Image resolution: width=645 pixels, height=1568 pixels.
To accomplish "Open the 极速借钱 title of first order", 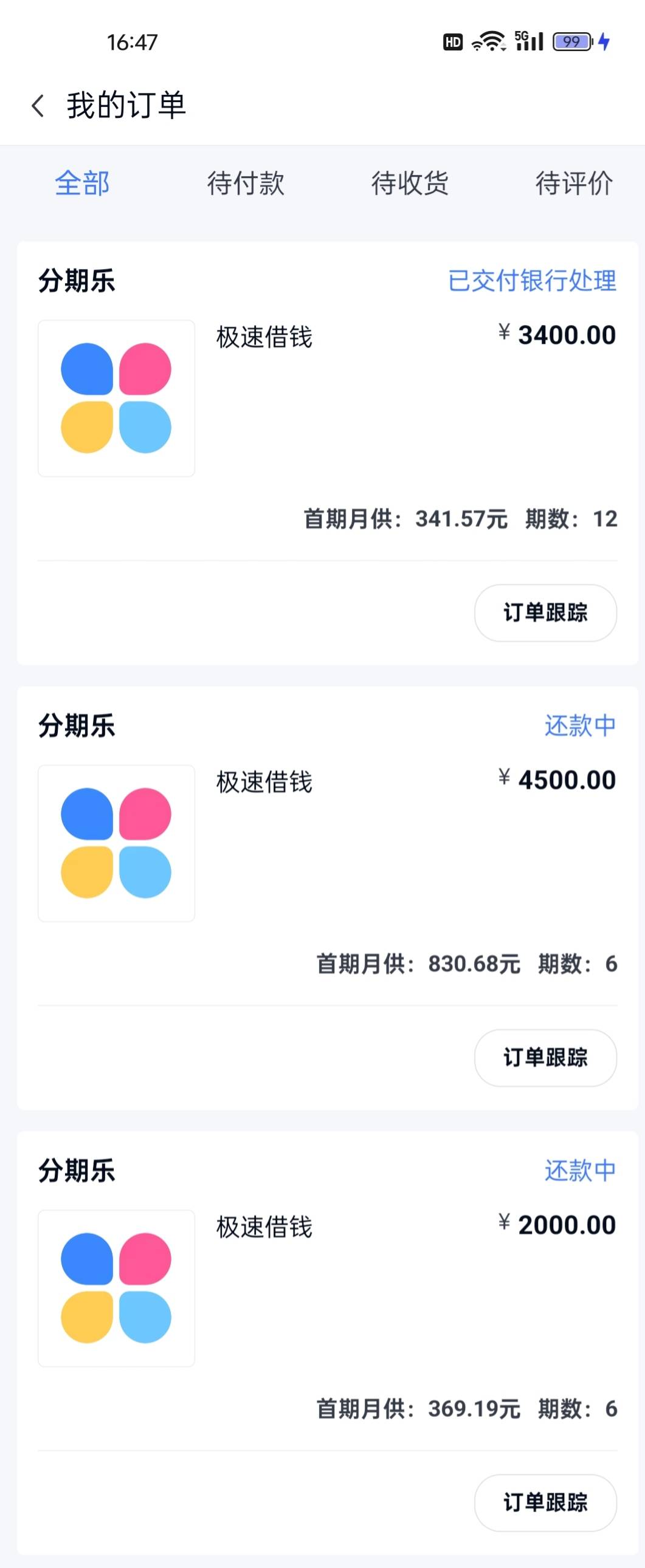I will tap(264, 337).
